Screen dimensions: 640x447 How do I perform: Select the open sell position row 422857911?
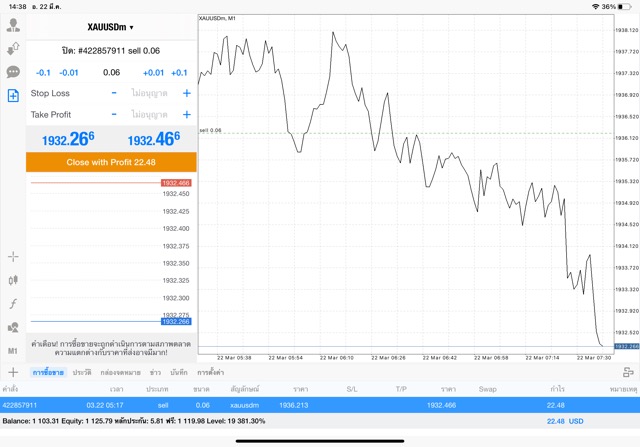pos(300,405)
